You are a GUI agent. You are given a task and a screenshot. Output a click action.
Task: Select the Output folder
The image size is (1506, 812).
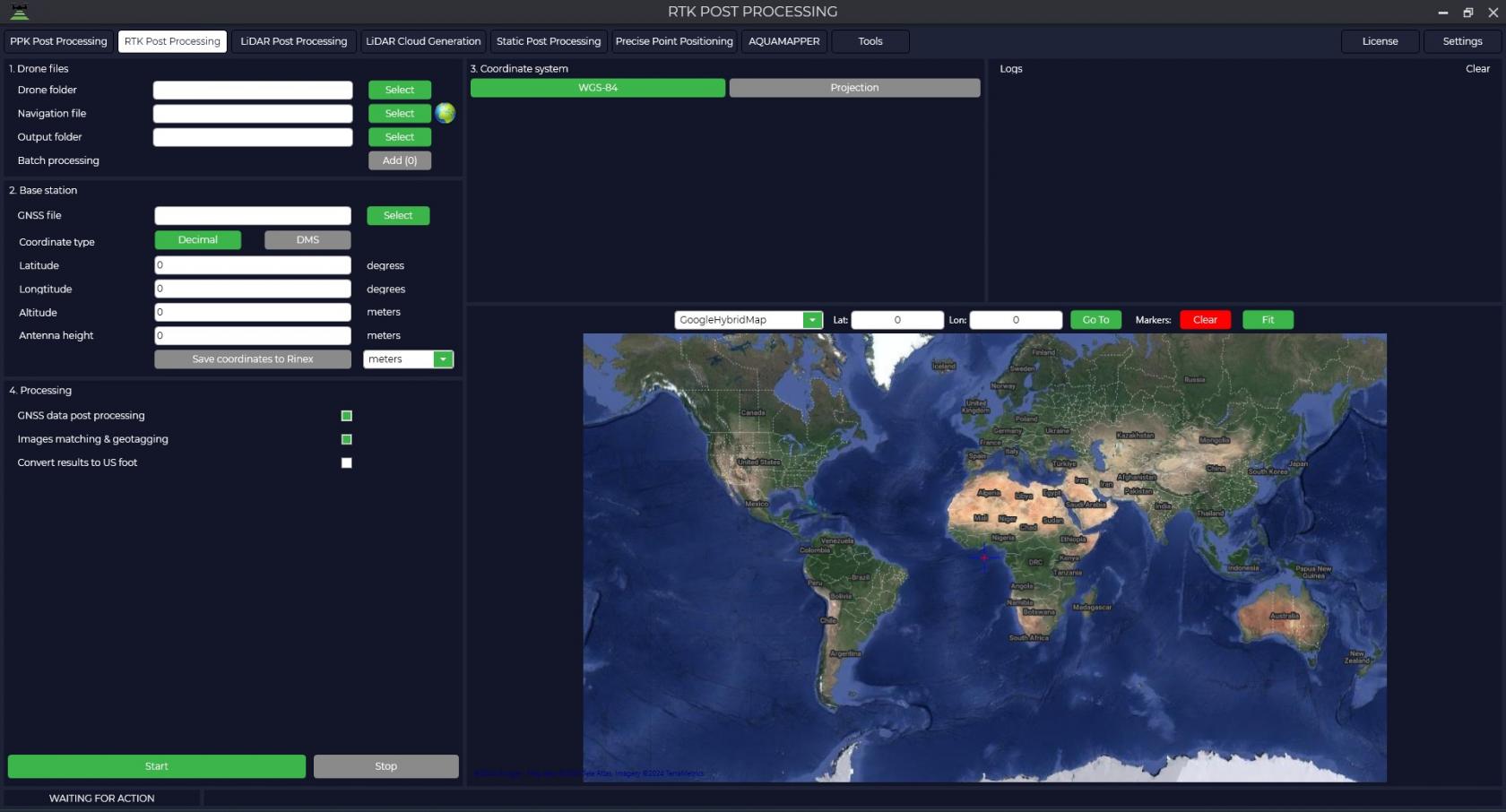[400, 137]
